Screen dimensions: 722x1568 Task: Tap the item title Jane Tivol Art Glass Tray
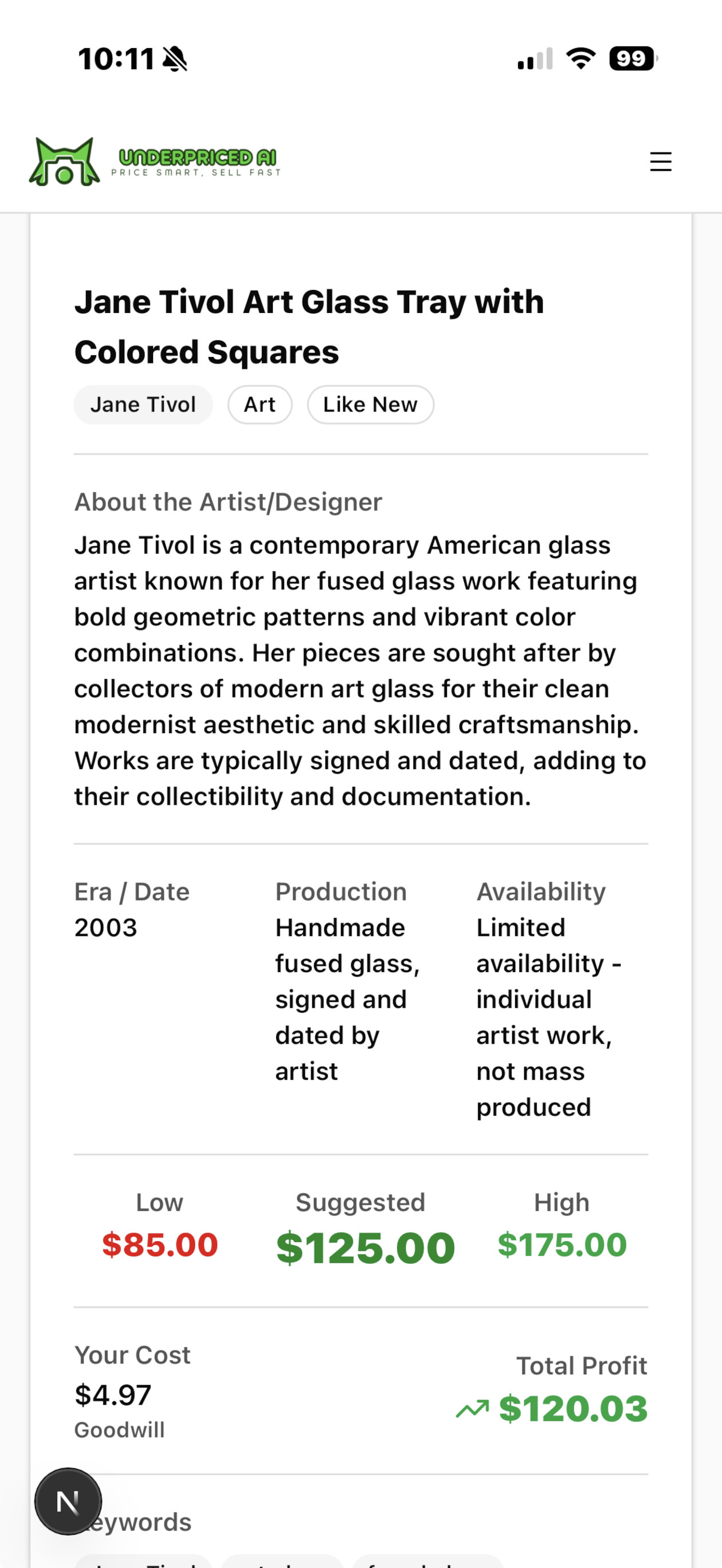coord(309,327)
